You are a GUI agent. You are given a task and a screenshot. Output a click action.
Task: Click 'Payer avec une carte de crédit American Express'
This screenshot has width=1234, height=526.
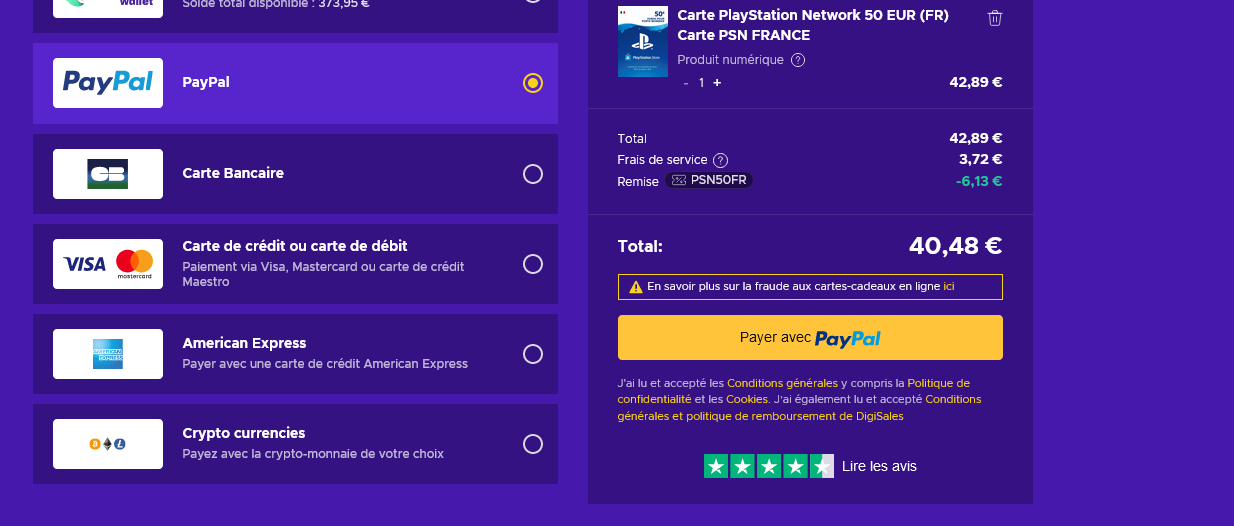tap(325, 364)
